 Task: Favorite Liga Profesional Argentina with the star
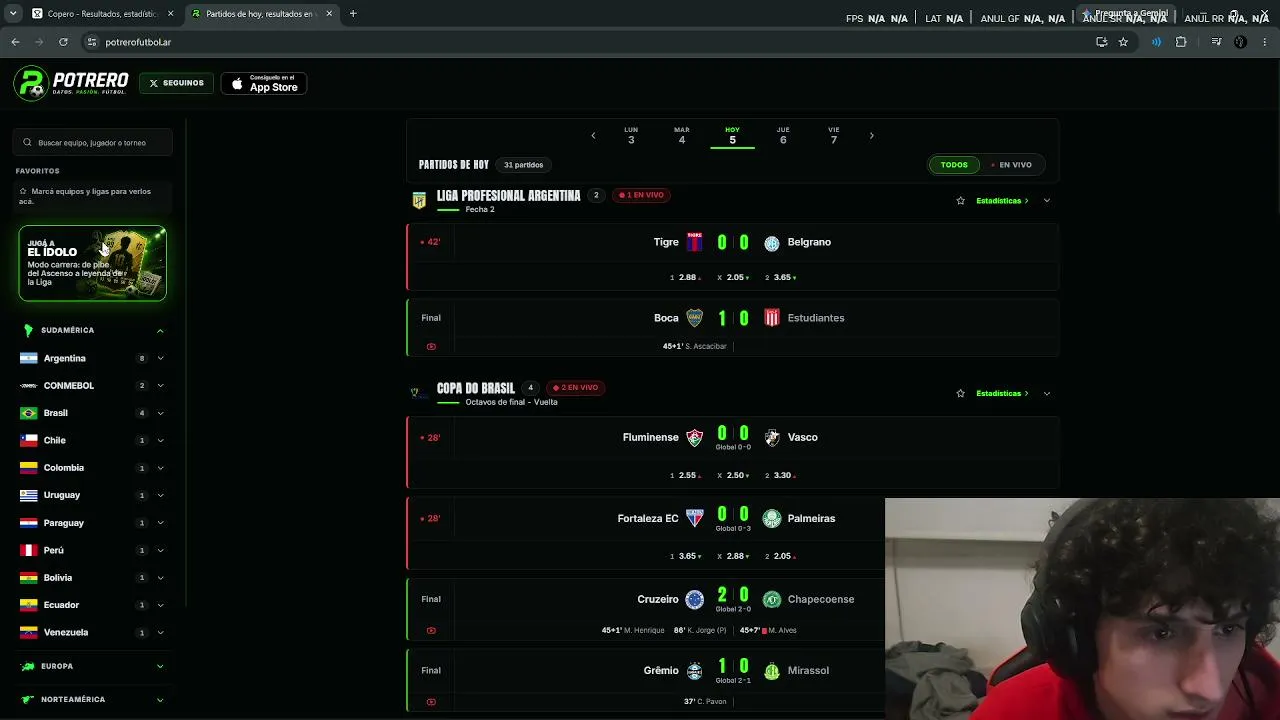[x=961, y=201]
